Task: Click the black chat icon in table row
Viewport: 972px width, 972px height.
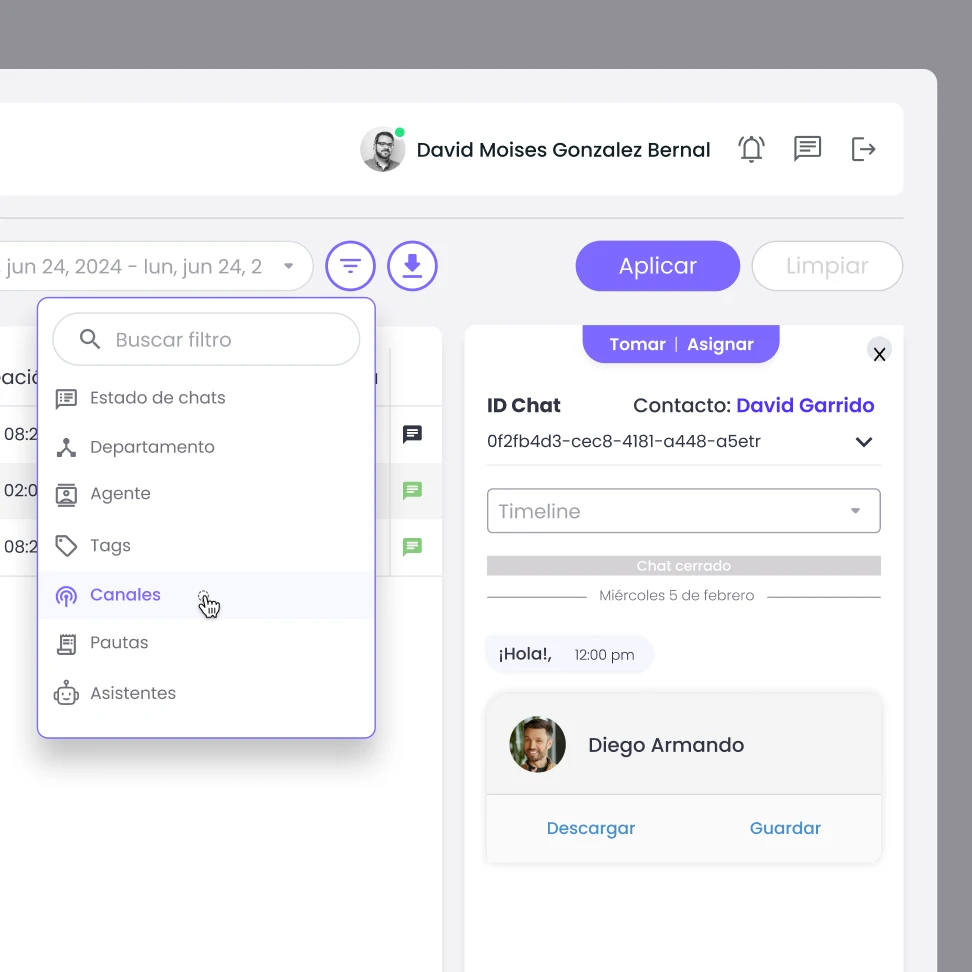Action: 412,434
